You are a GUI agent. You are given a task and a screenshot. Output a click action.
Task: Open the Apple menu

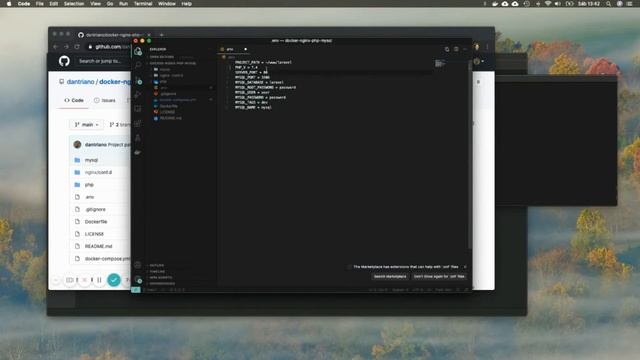click(x=9, y=4)
